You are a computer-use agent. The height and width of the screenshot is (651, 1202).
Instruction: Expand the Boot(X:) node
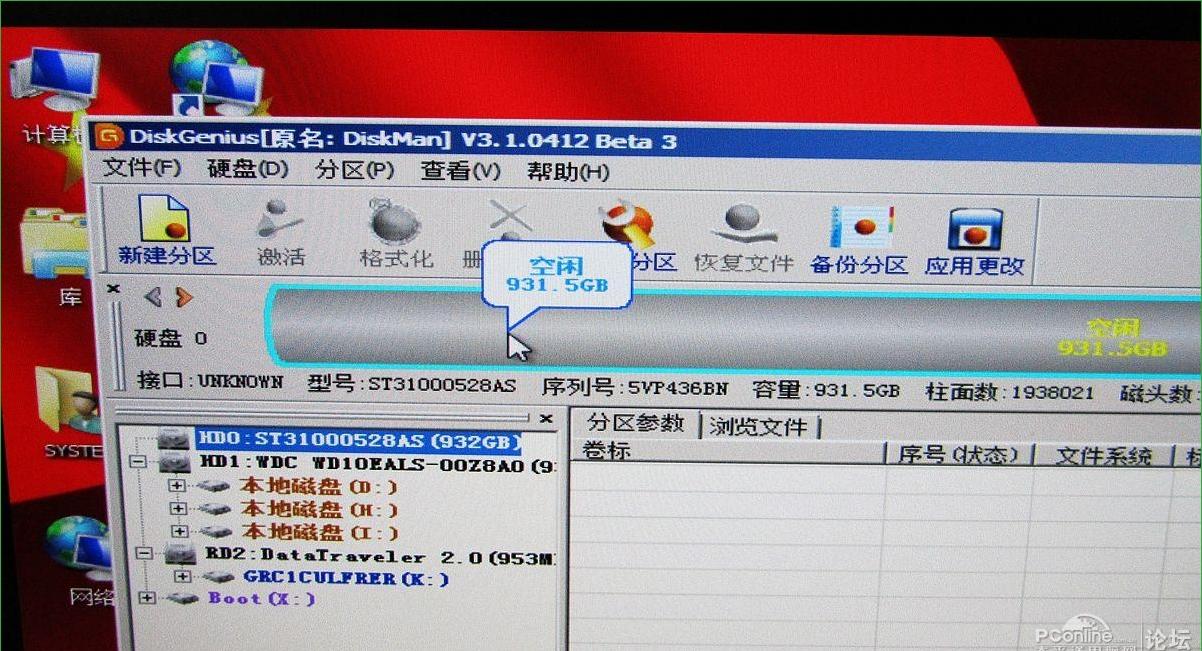[147, 598]
